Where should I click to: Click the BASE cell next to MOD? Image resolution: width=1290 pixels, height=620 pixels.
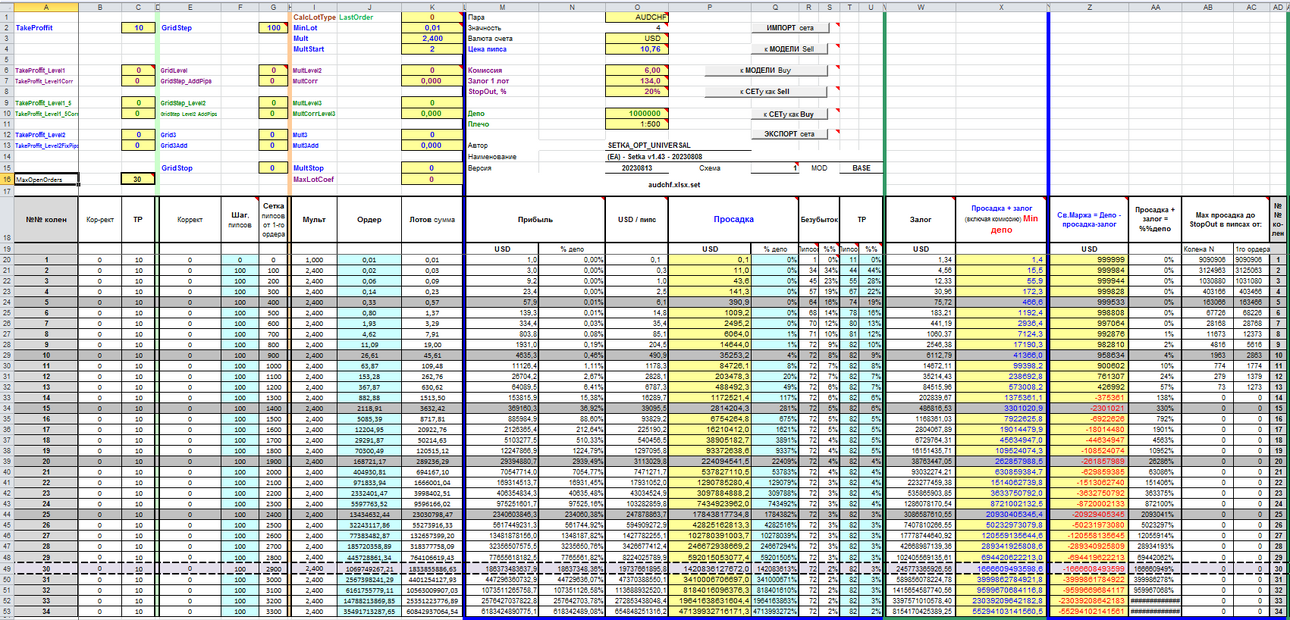pos(861,168)
